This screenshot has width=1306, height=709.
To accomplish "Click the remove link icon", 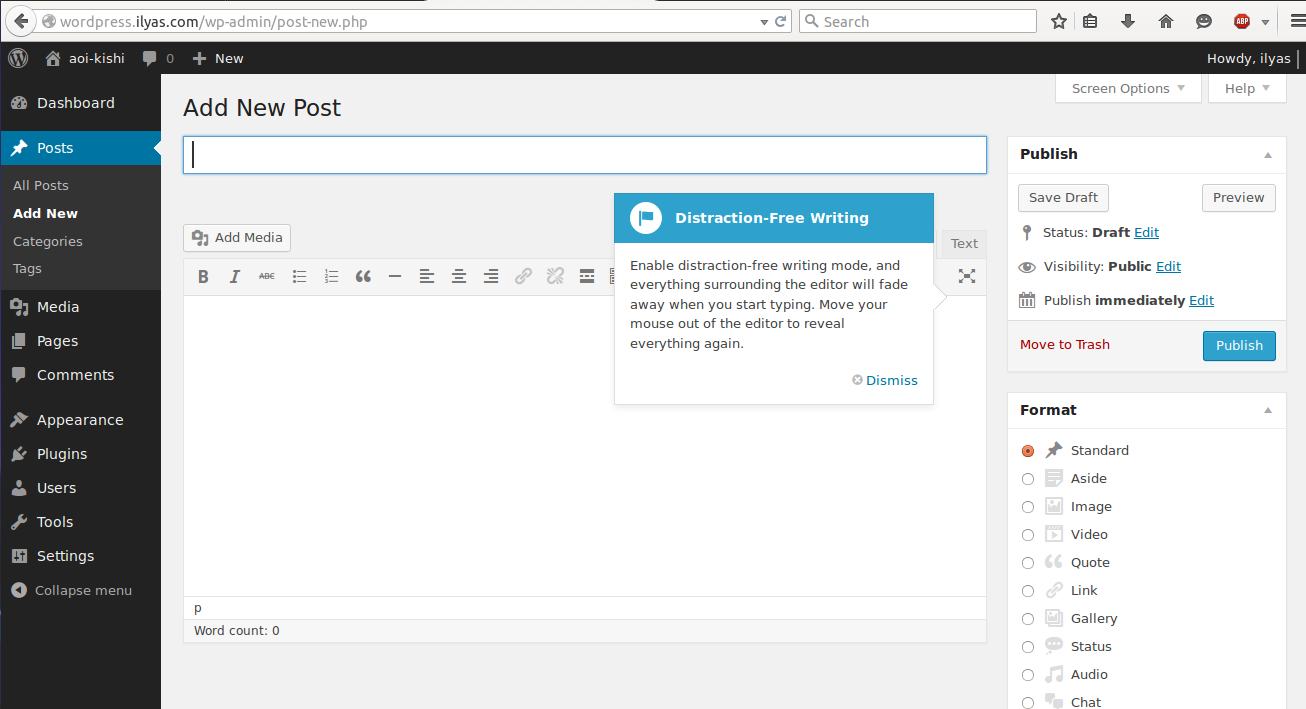I will [555, 277].
